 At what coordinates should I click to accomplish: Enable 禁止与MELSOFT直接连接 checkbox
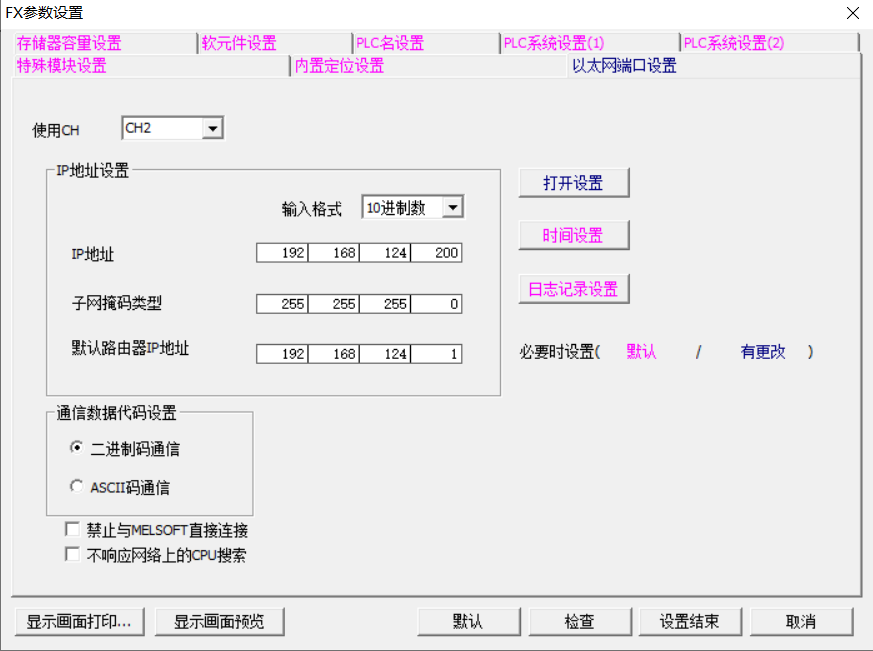click(72, 529)
